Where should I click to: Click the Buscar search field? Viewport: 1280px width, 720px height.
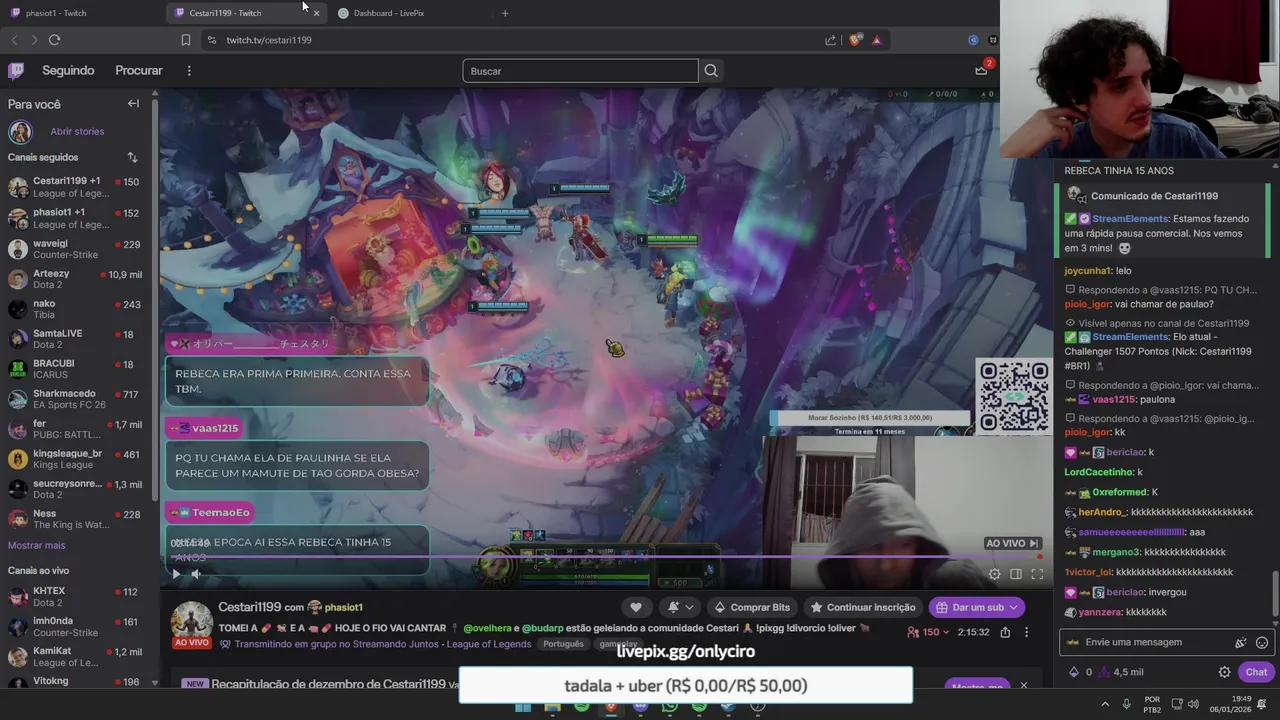pyautogui.click(x=580, y=71)
